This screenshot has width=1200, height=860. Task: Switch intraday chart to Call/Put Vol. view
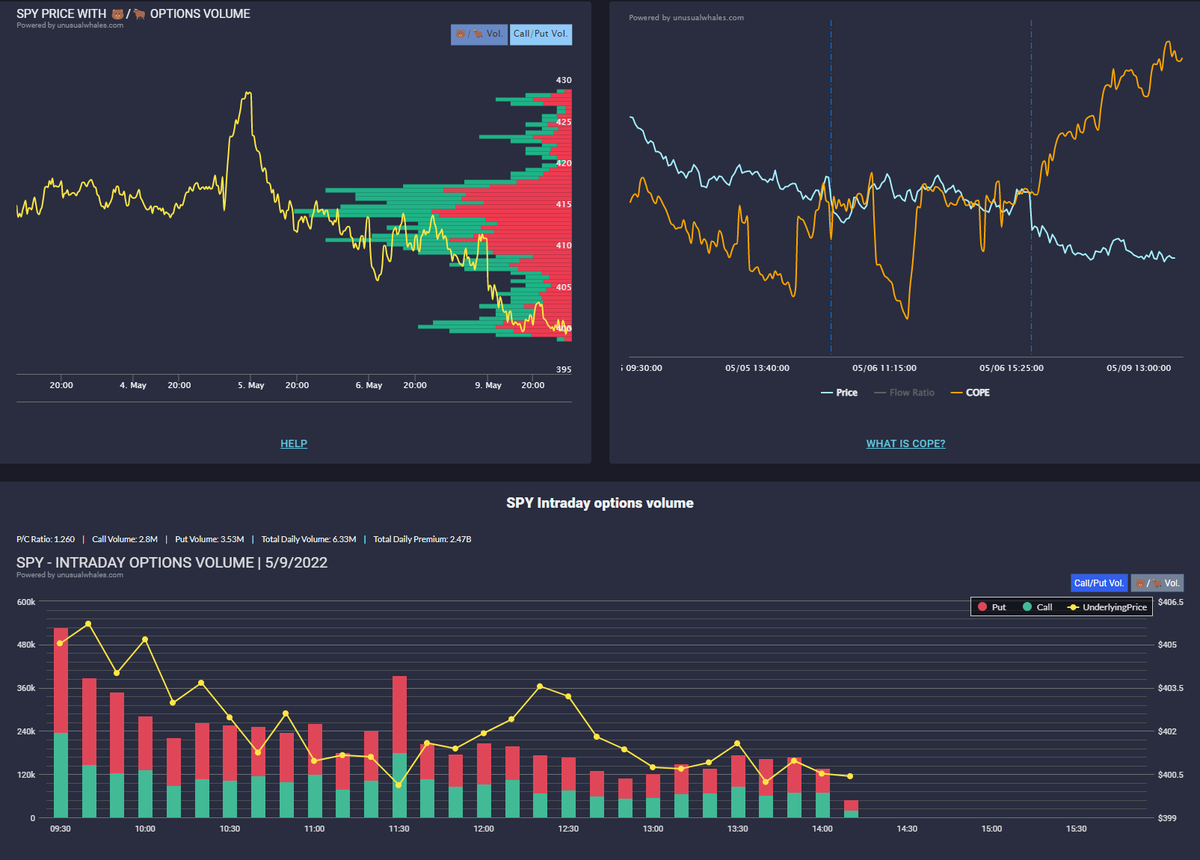[x=1098, y=582]
